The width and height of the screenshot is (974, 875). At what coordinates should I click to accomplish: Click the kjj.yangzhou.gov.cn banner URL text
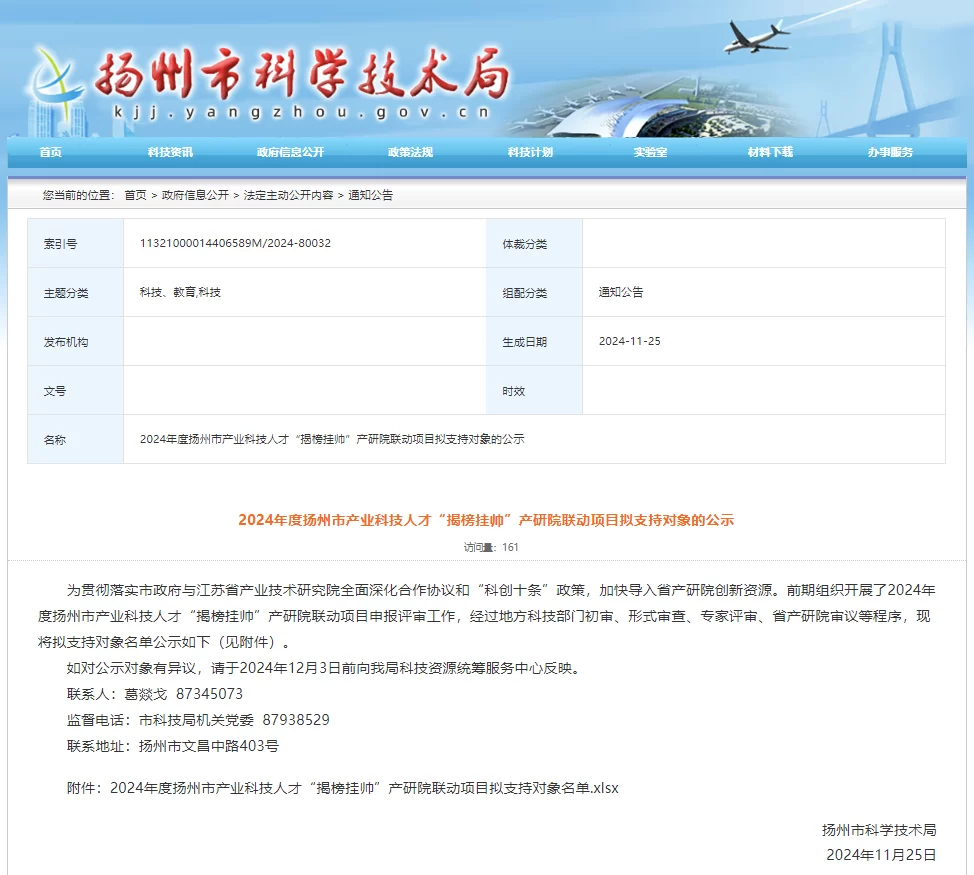302,112
